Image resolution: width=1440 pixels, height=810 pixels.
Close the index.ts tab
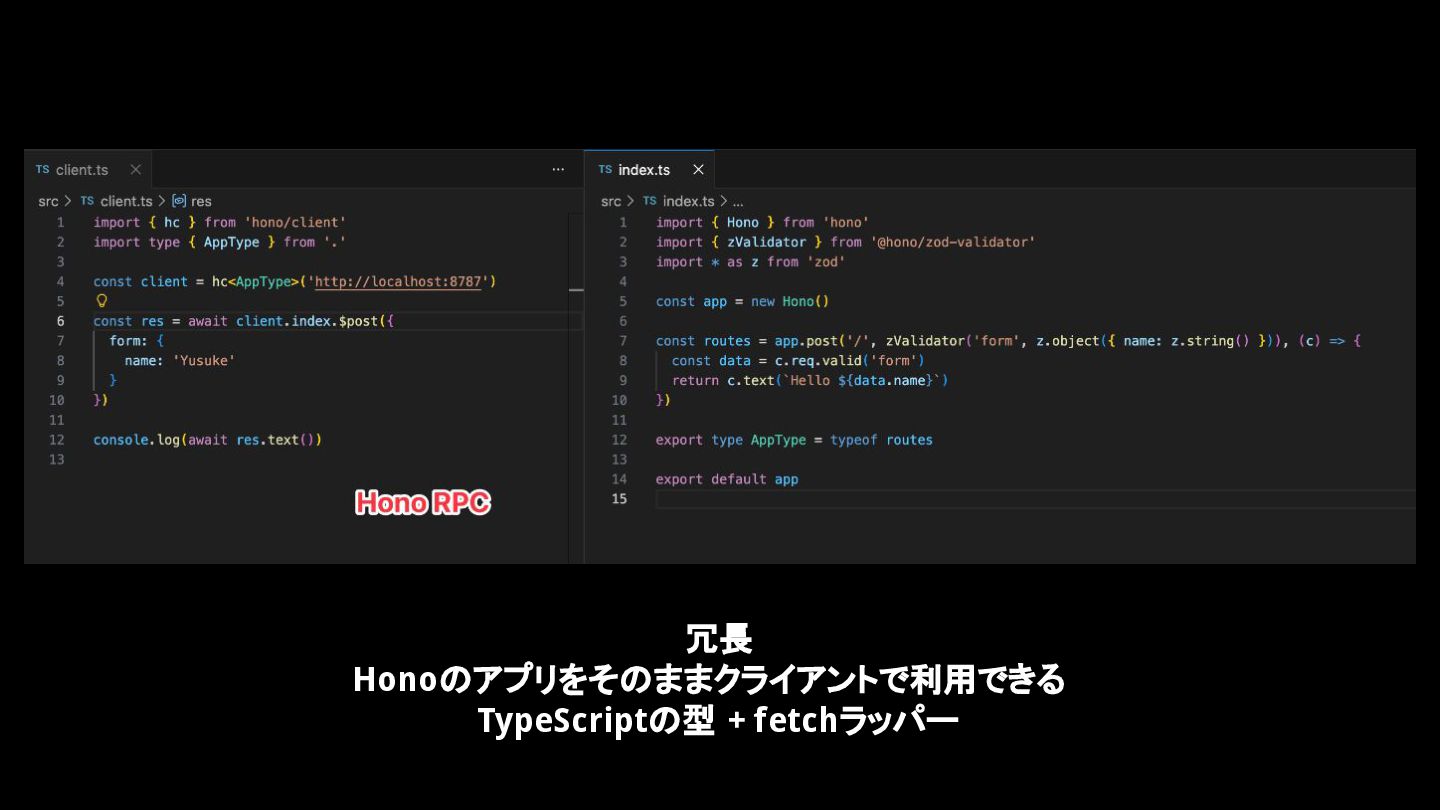click(698, 170)
